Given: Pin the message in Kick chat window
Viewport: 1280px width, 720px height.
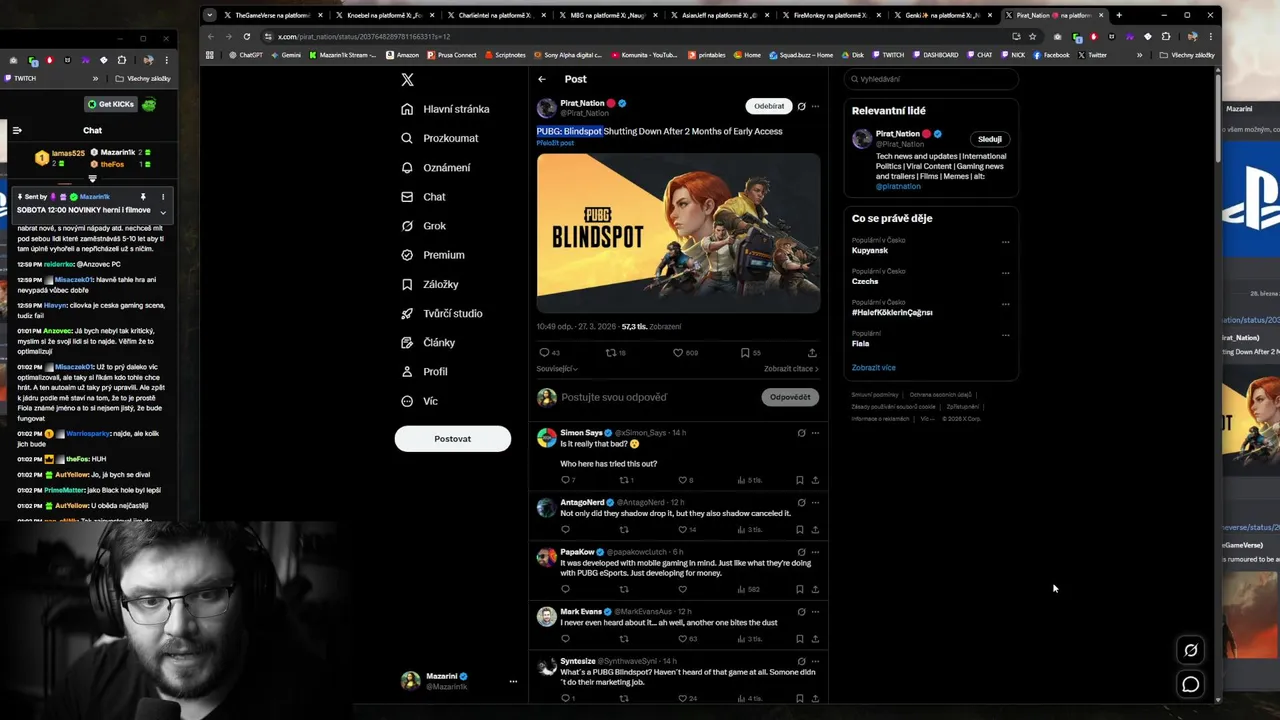Looking at the screenshot, I should pyautogui.click(x=143, y=197).
